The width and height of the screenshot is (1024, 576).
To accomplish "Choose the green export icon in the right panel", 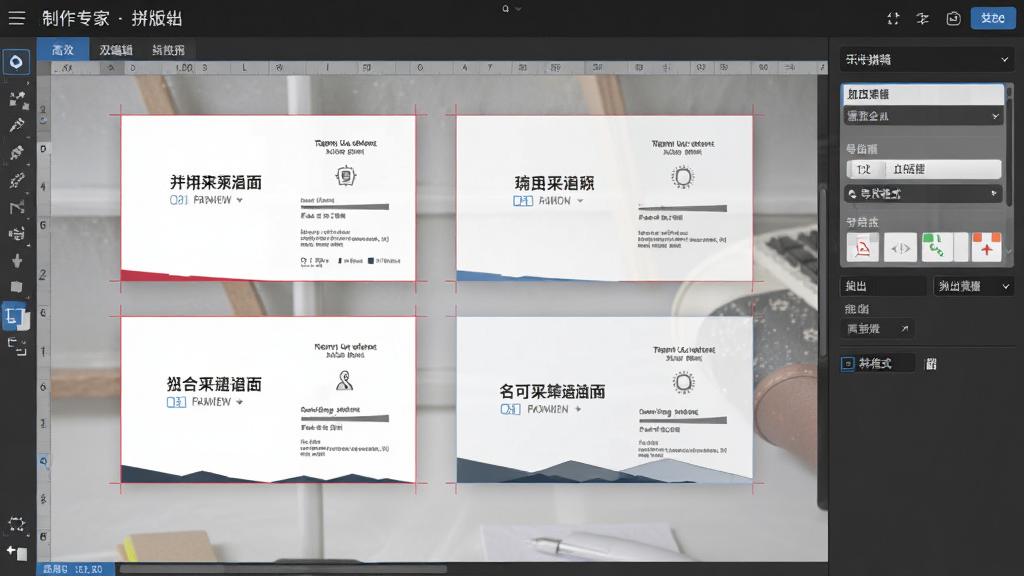I will click(x=937, y=248).
